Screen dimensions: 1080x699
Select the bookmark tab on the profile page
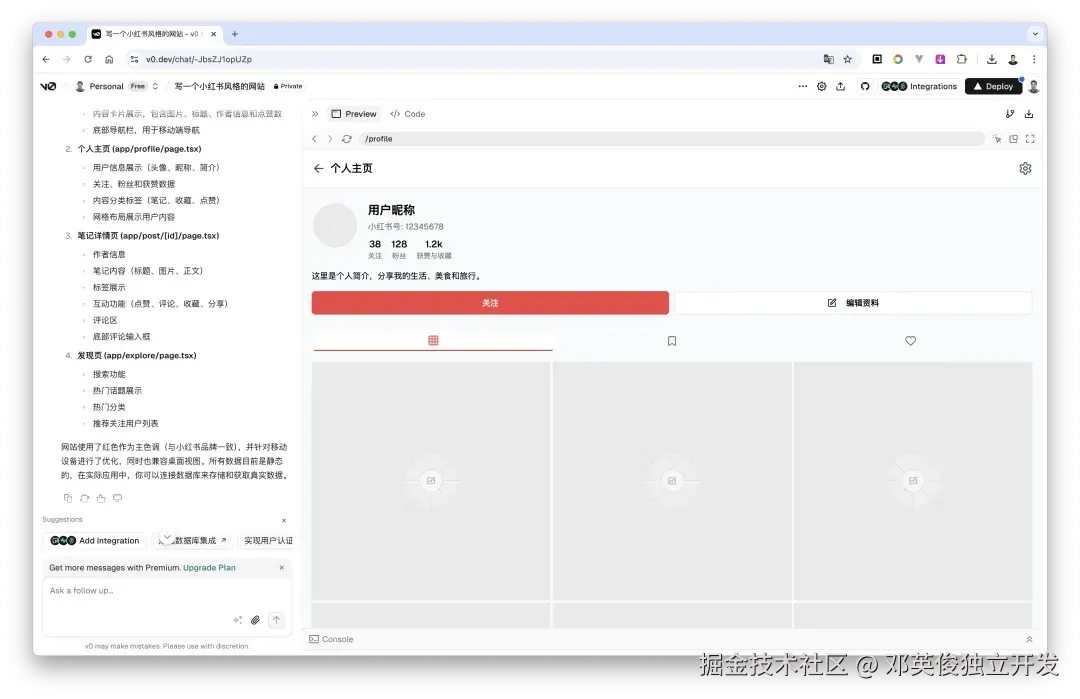671,340
